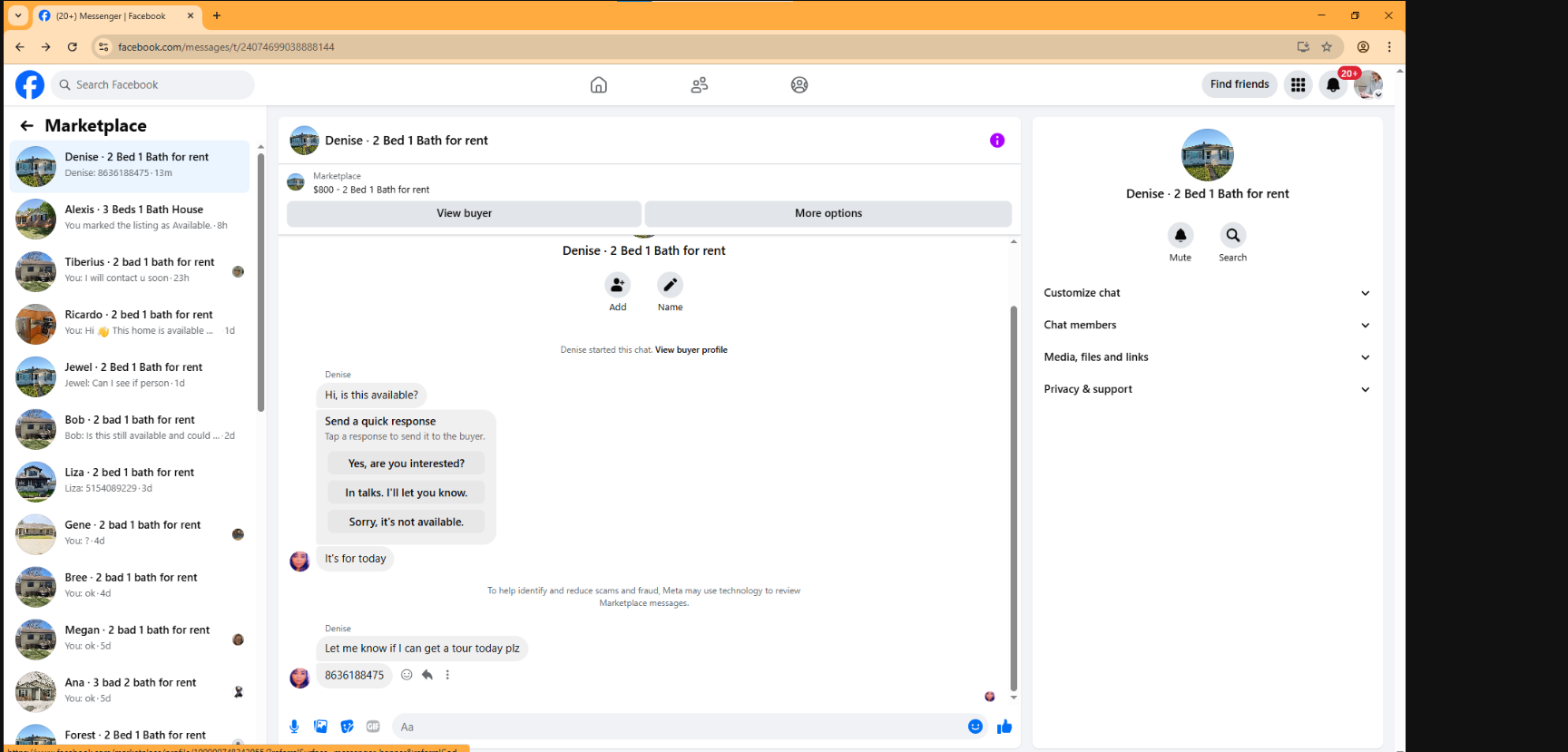Send a thumbs up like
Viewport: 1568px width, 752px height.
(x=1004, y=727)
